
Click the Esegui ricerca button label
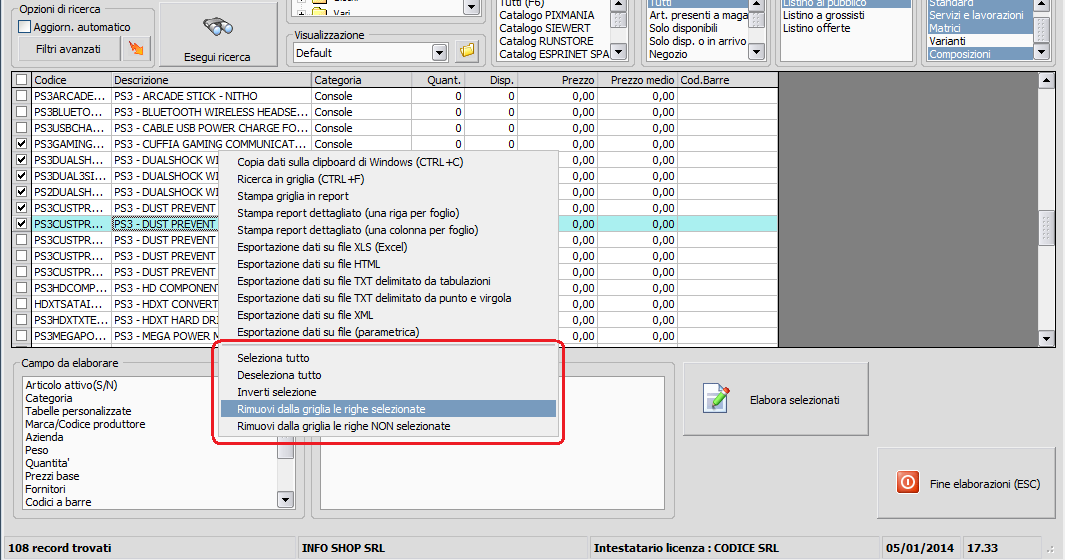coord(217,57)
